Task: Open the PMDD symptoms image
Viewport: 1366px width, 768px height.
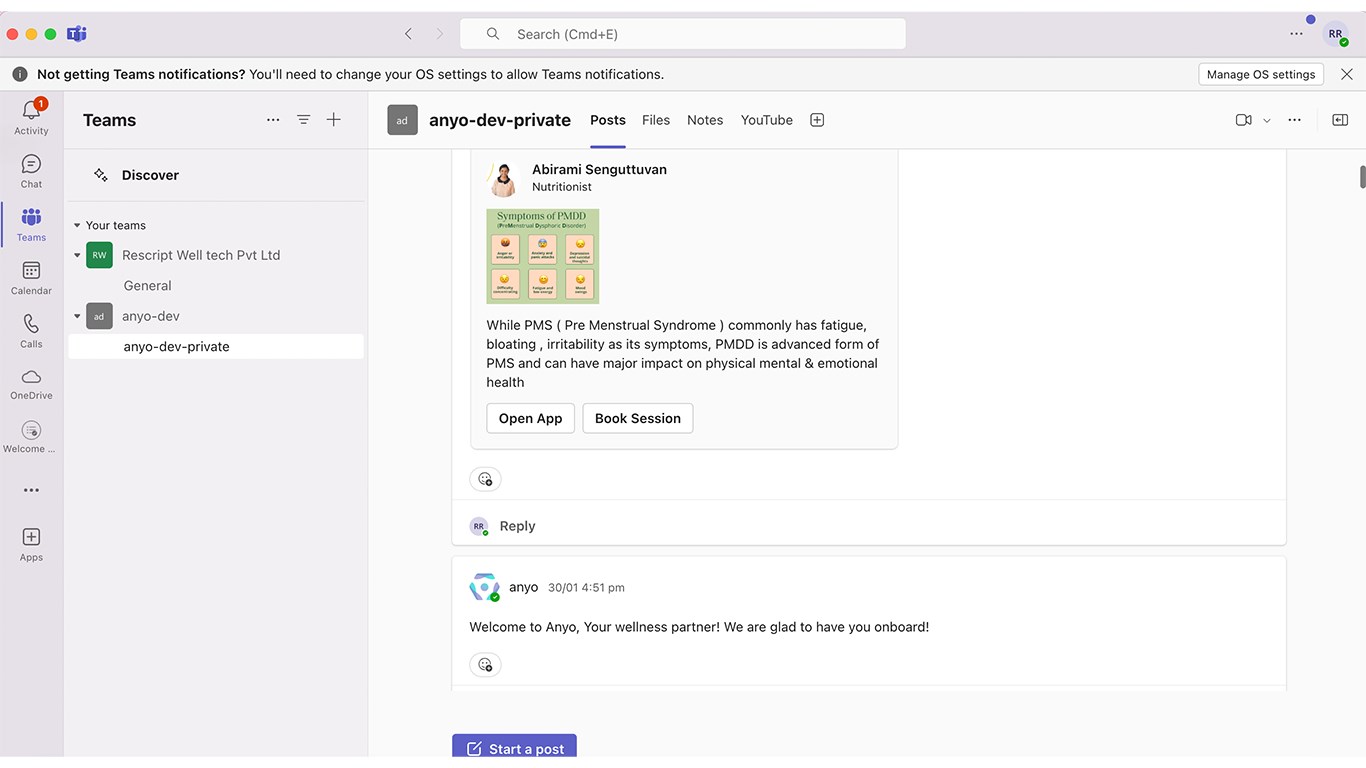Action: [x=543, y=256]
